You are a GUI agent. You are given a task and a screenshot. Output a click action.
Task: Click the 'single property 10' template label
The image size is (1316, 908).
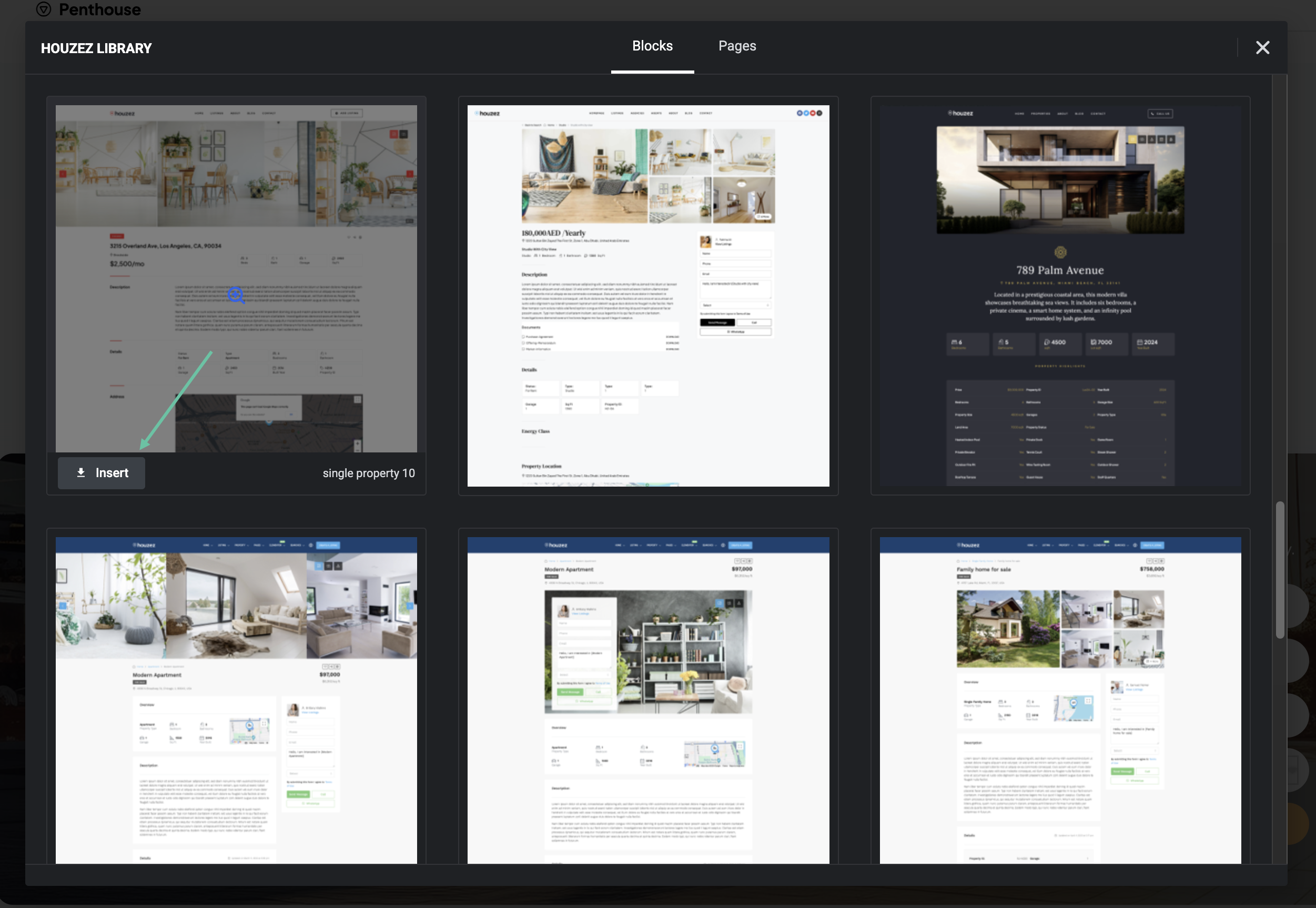tap(369, 473)
